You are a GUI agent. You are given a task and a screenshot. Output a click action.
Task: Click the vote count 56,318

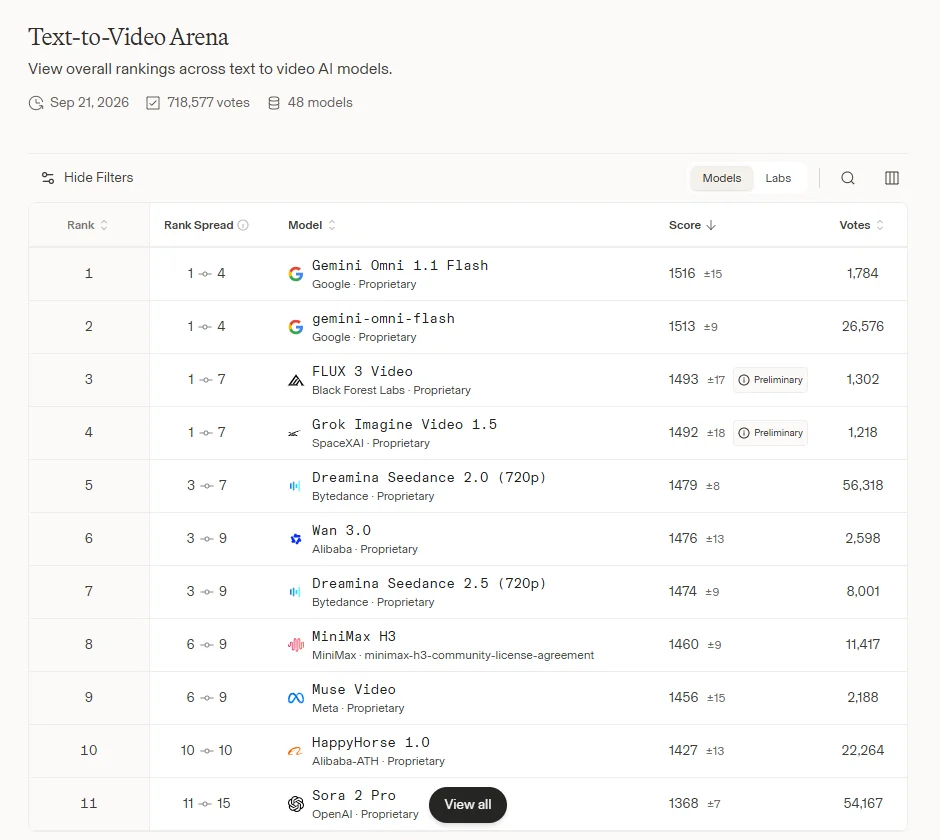point(863,485)
